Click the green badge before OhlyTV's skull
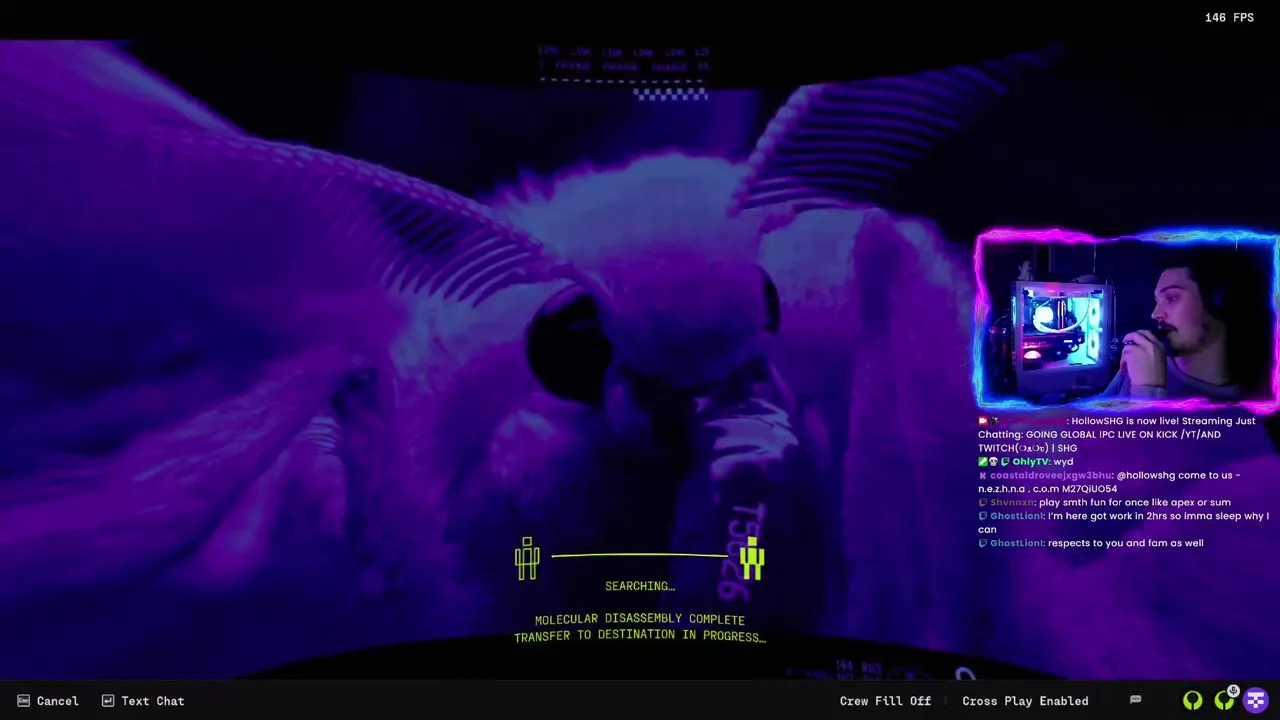This screenshot has width=1280, height=720. (983, 462)
